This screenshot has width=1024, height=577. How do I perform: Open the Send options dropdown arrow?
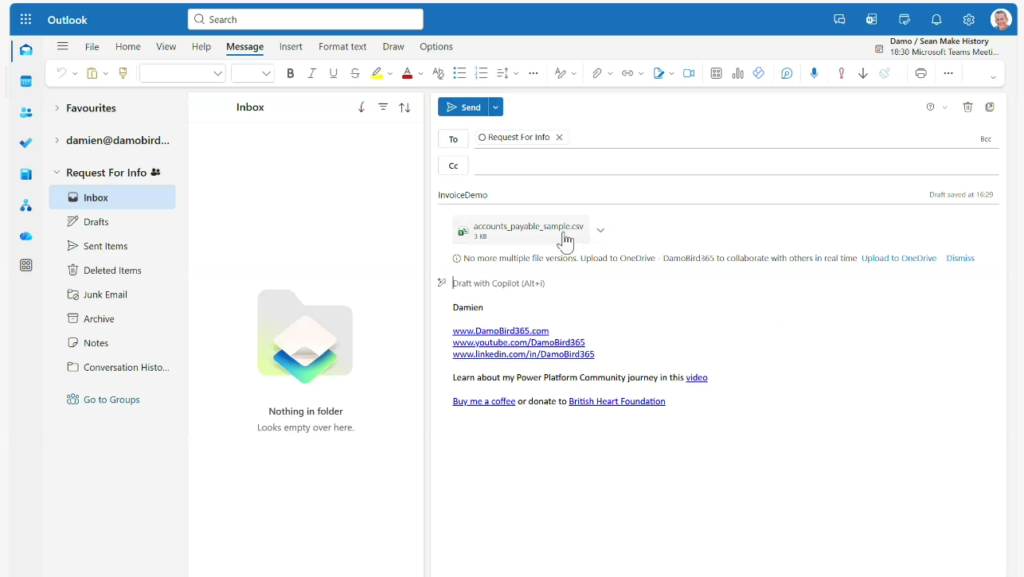click(x=496, y=107)
